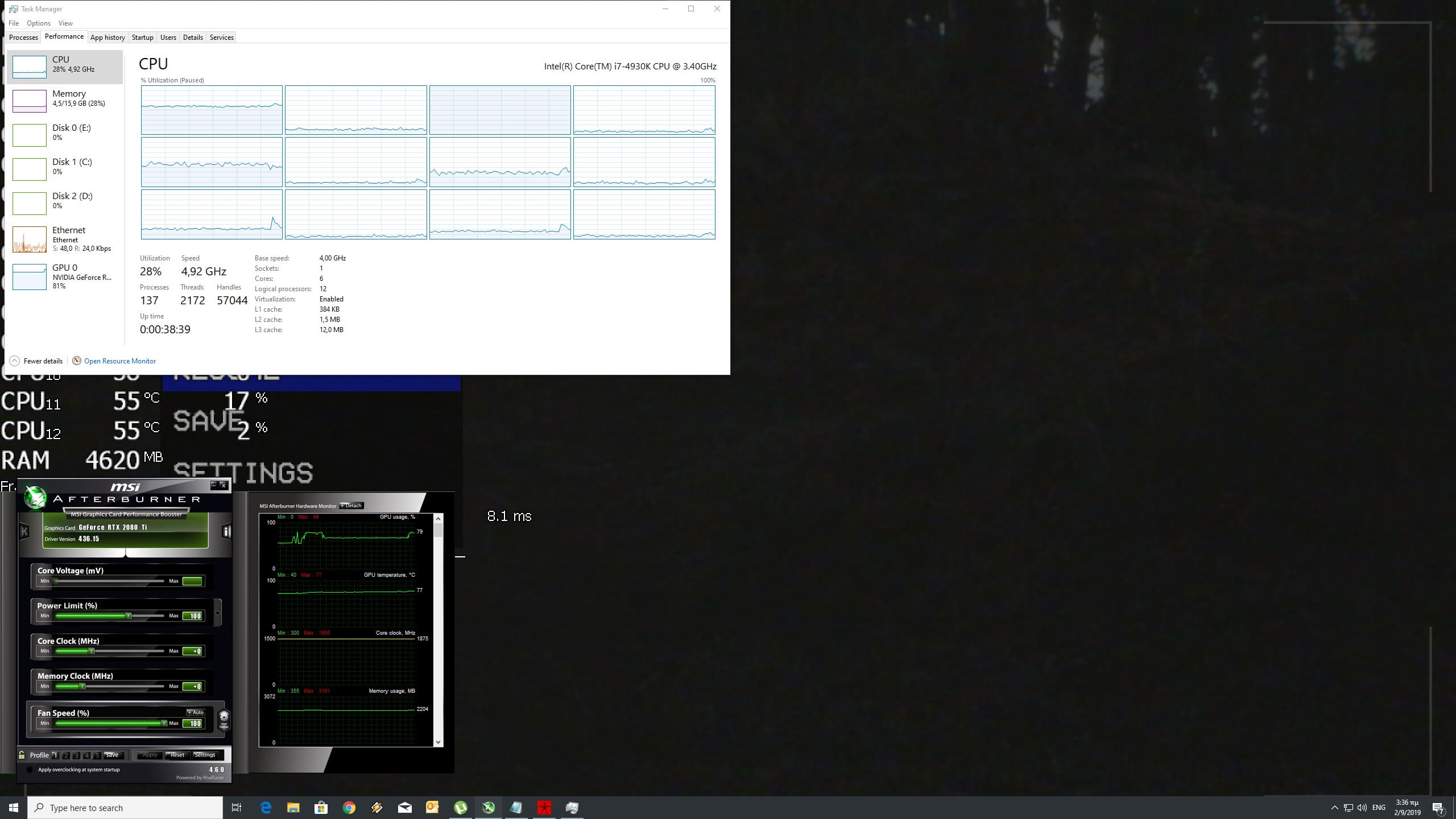Open Kombustor with the K icon
The height and width of the screenshot is (819, 1456).
tap(24, 531)
